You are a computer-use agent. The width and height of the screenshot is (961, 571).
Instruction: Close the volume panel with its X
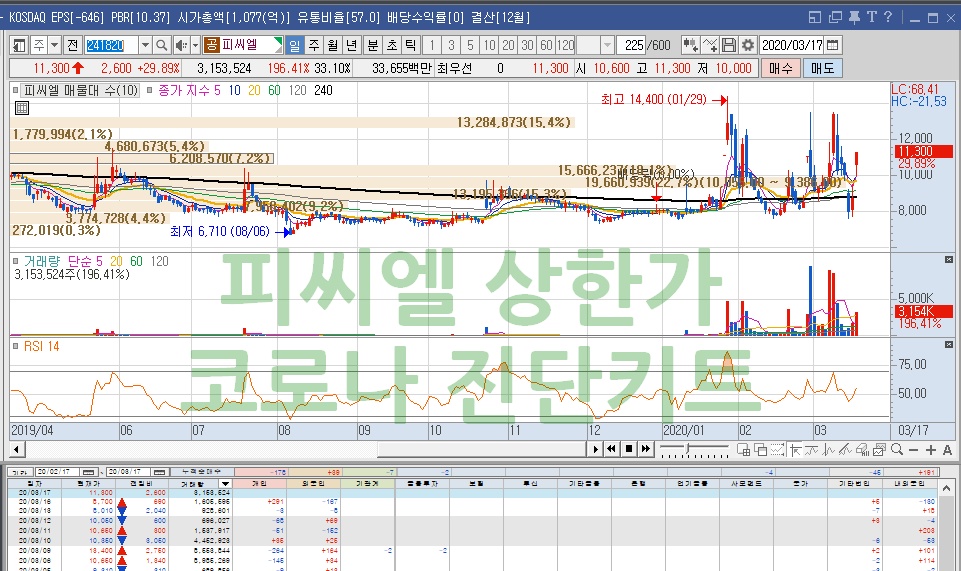pyautogui.click(x=949, y=260)
